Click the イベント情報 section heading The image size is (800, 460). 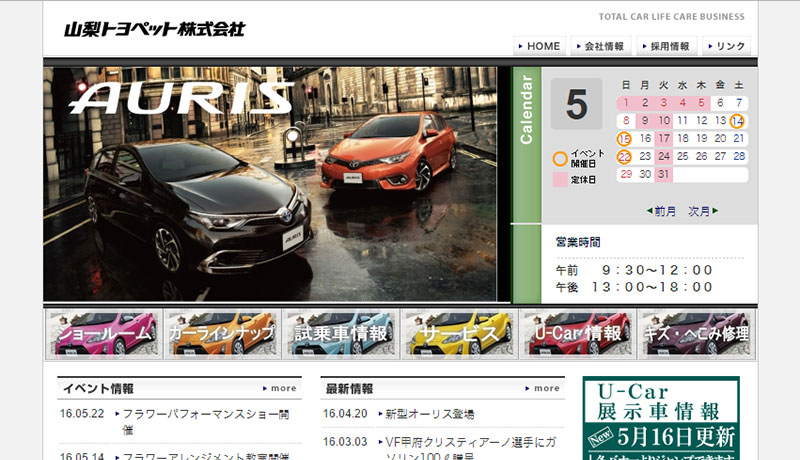[98, 389]
